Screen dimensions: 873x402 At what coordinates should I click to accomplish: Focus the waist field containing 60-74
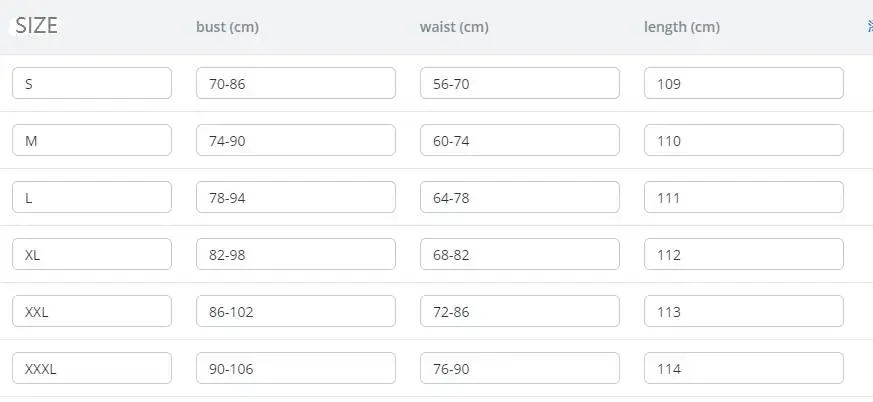[520, 141]
